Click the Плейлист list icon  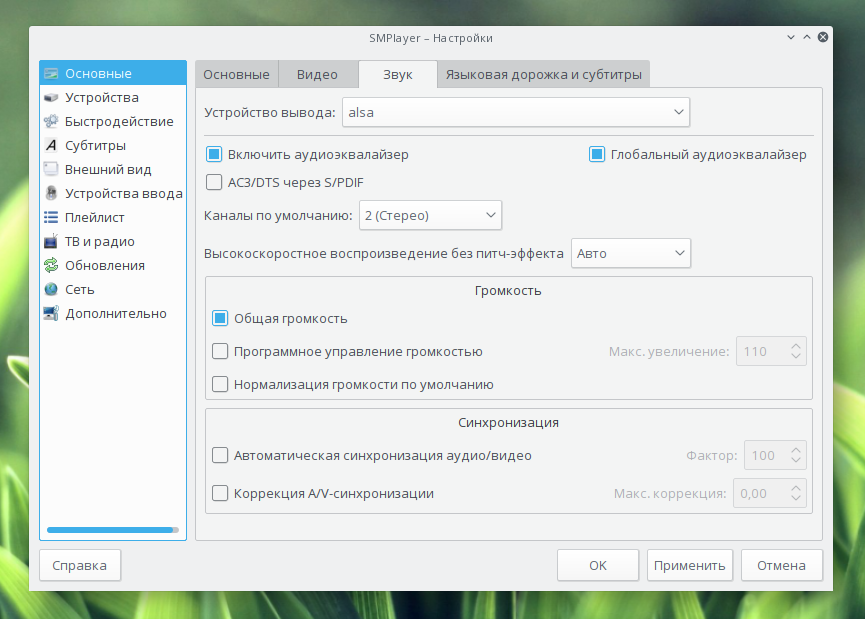pos(51,217)
